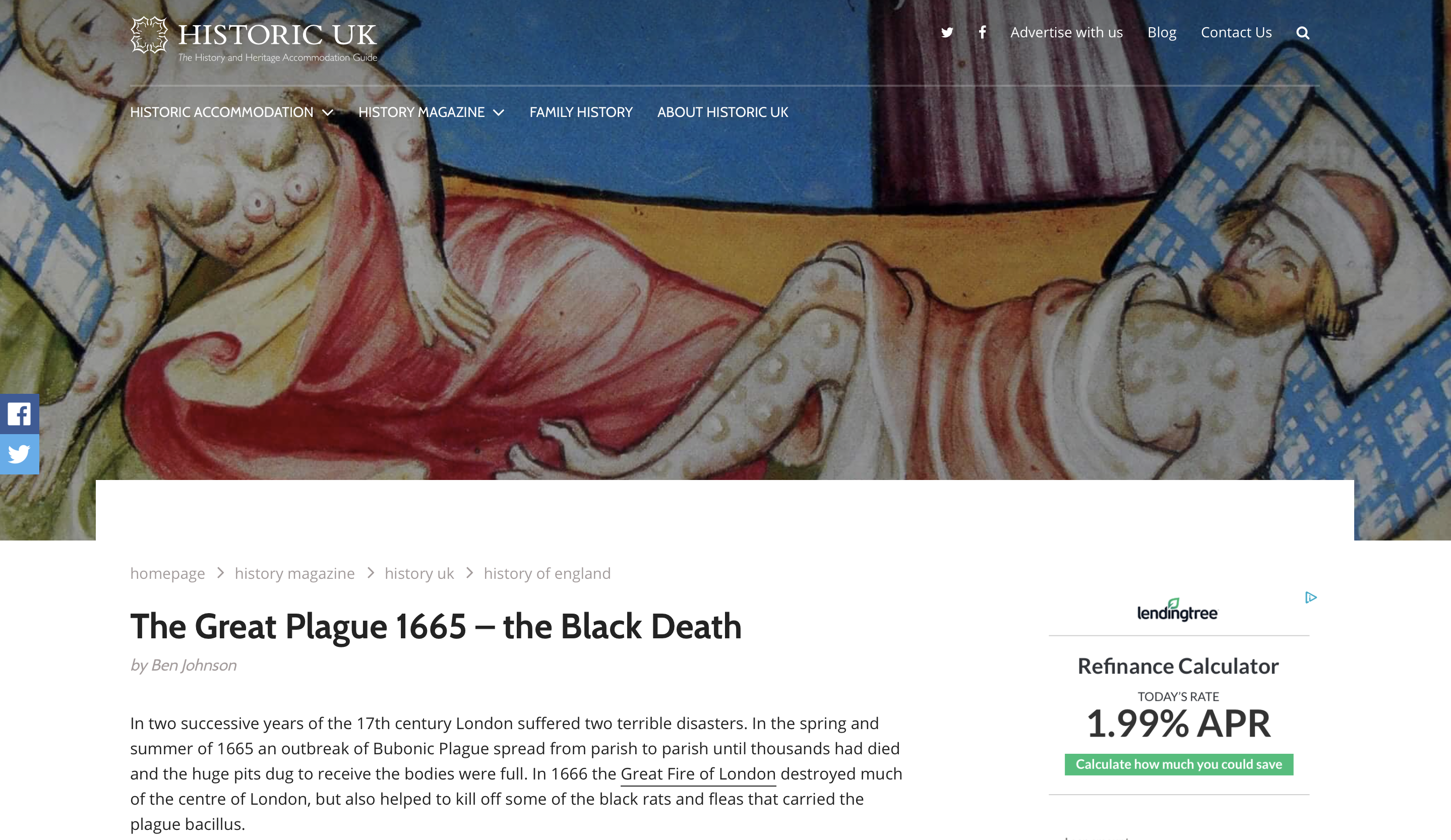
Task: Click the Facebook icon in top header
Action: tap(982, 32)
